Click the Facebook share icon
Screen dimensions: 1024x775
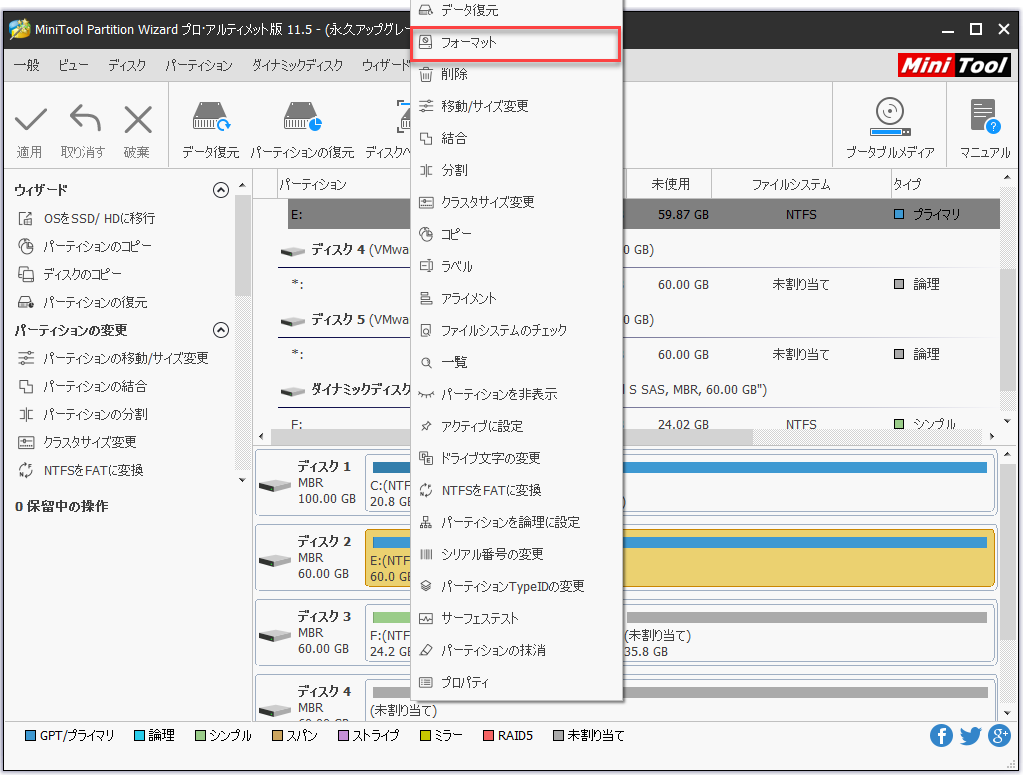[941, 736]
